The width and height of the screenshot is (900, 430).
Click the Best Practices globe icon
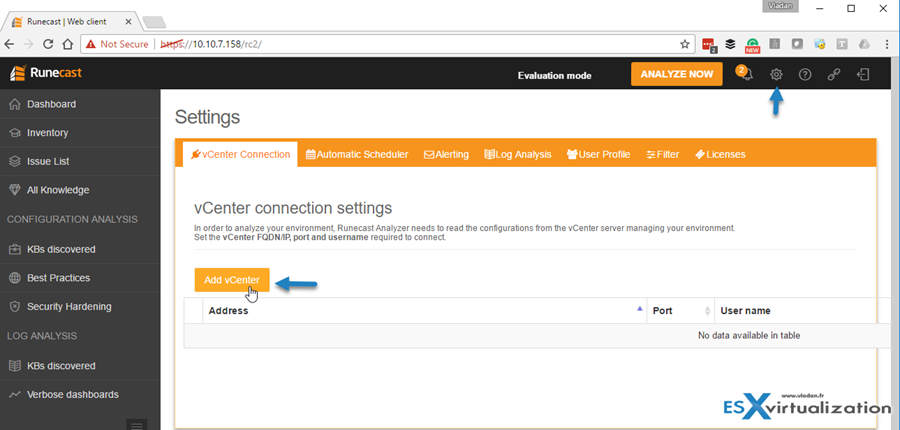pos(15,278)
